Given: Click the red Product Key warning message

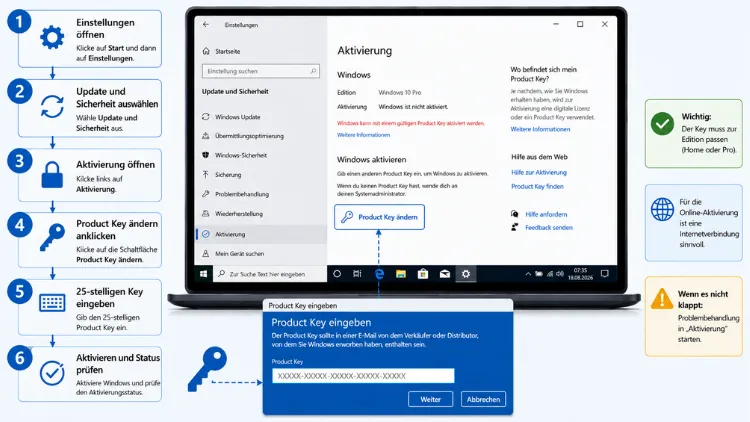Looking at the screenshot, I should click(x=410, y=123).
